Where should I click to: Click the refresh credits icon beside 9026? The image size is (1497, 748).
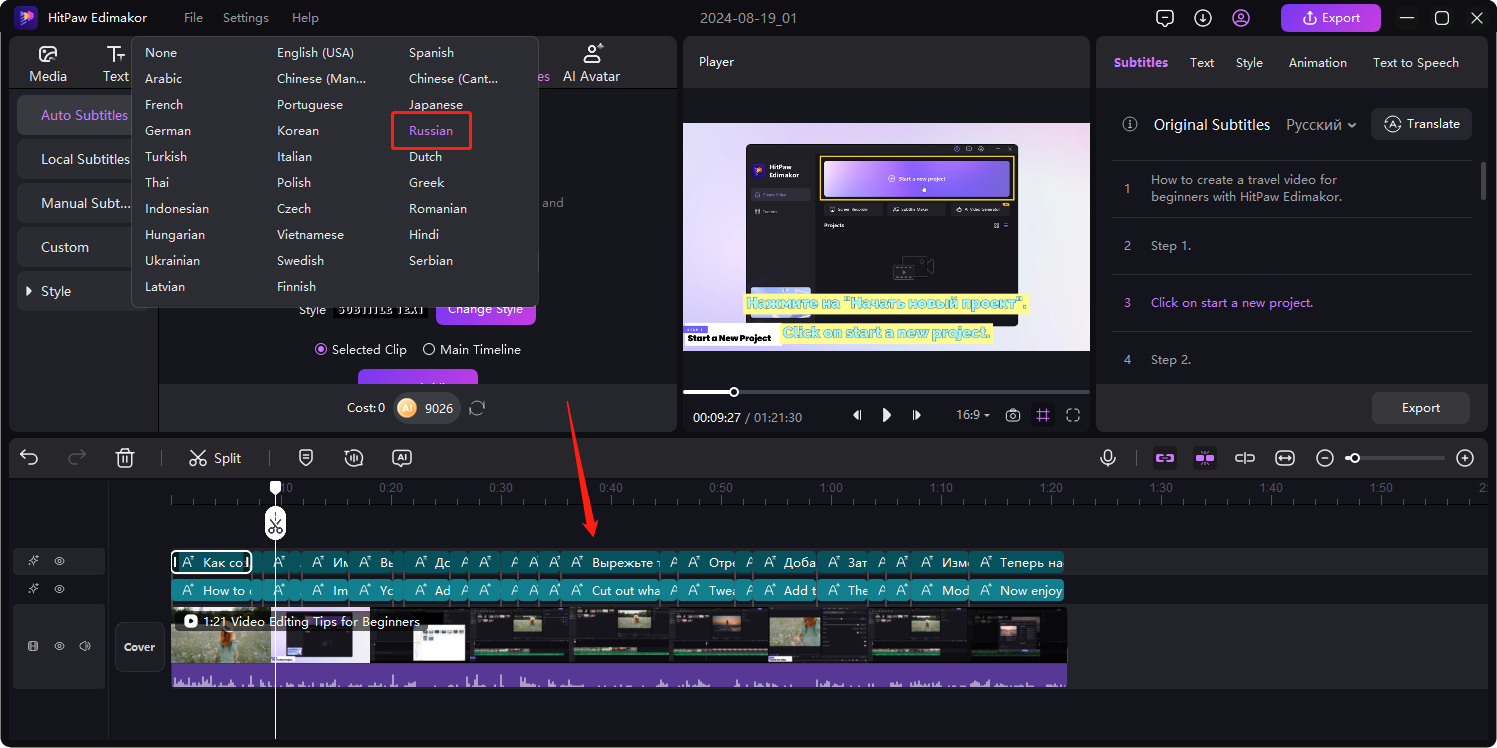point(478,408)
